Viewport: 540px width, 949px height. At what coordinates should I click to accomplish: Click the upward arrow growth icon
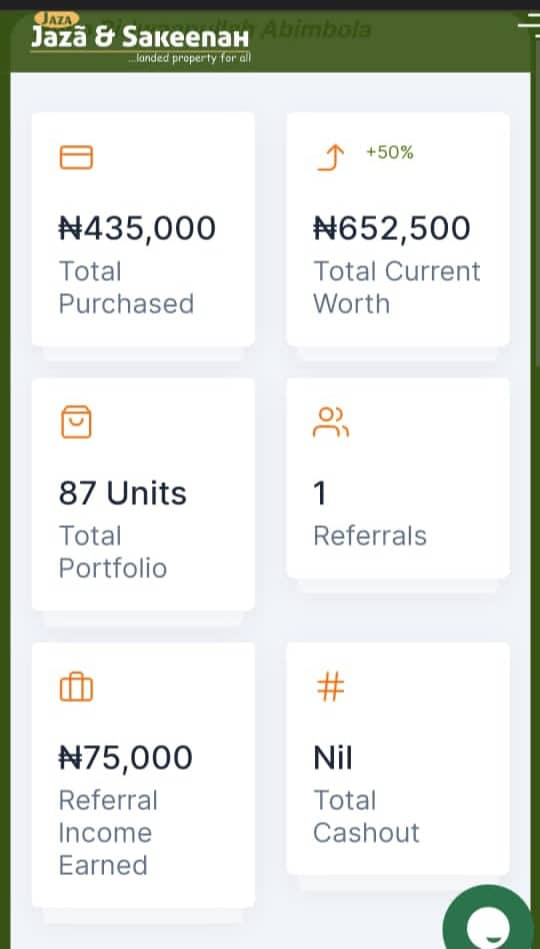pos(331,158)
